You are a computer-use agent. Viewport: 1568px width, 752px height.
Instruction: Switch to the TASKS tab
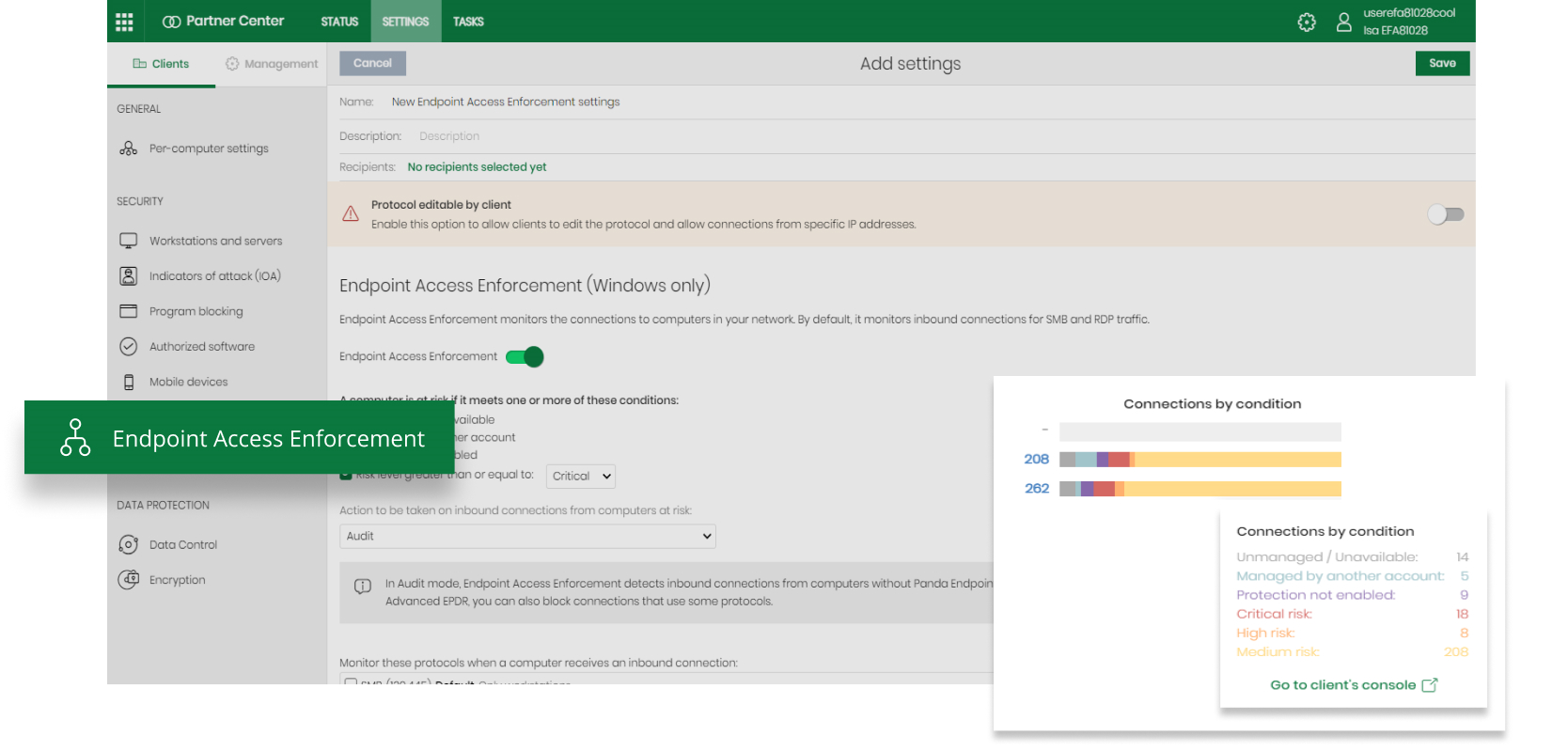point(468,22)
